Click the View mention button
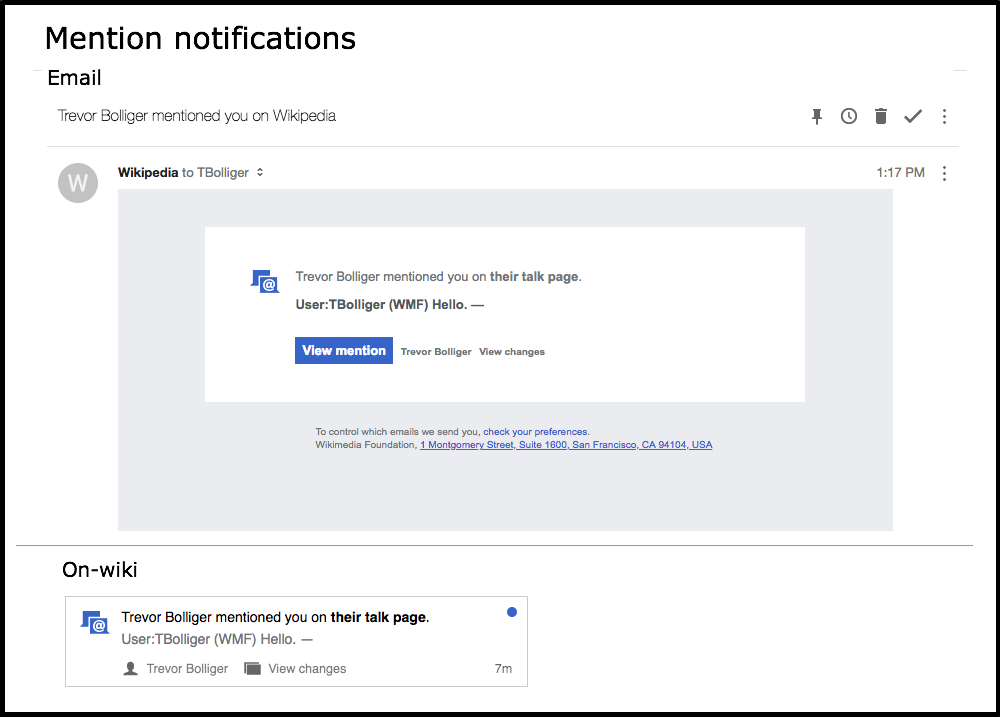 344,351
